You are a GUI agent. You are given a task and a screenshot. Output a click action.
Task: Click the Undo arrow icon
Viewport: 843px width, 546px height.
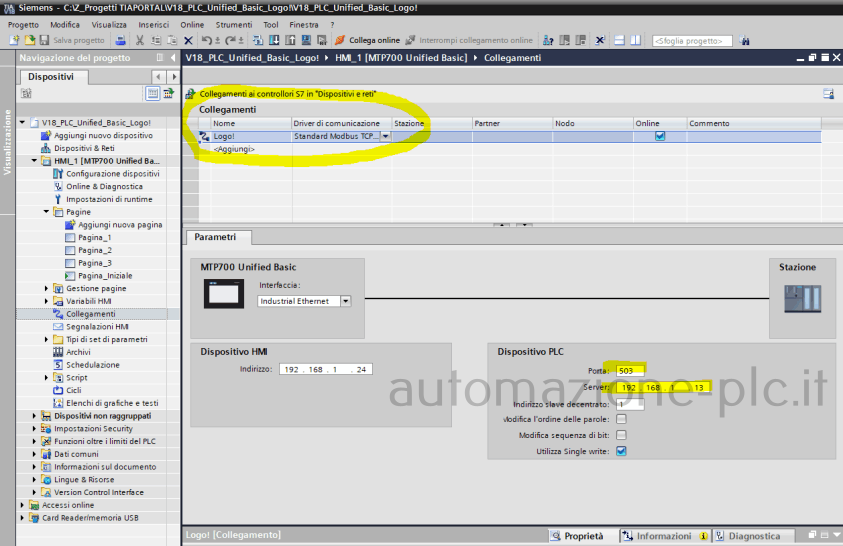pyautogui.click(x=207, y=40)
